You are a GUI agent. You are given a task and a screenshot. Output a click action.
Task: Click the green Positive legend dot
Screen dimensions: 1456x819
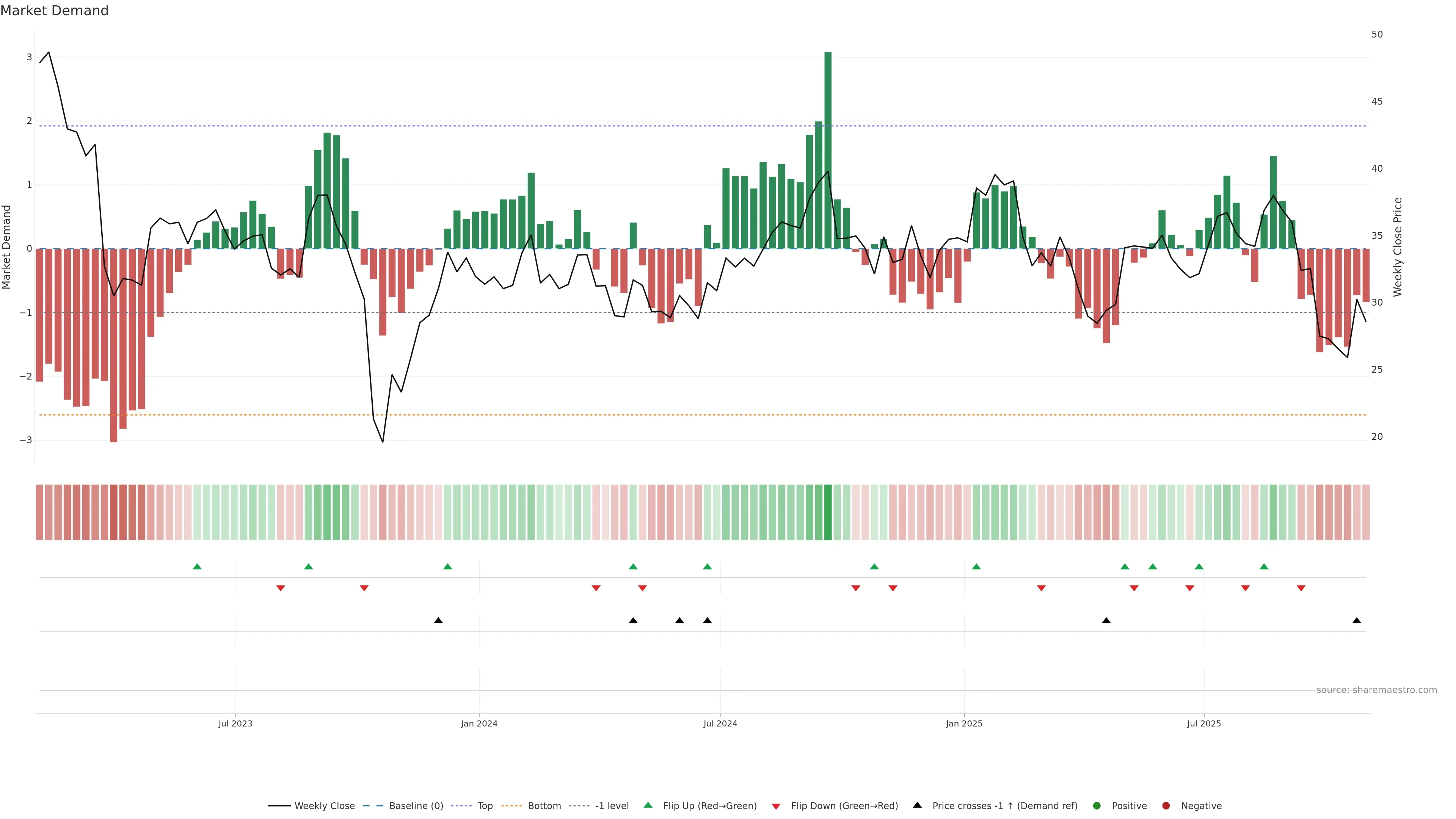(1097, 806)
